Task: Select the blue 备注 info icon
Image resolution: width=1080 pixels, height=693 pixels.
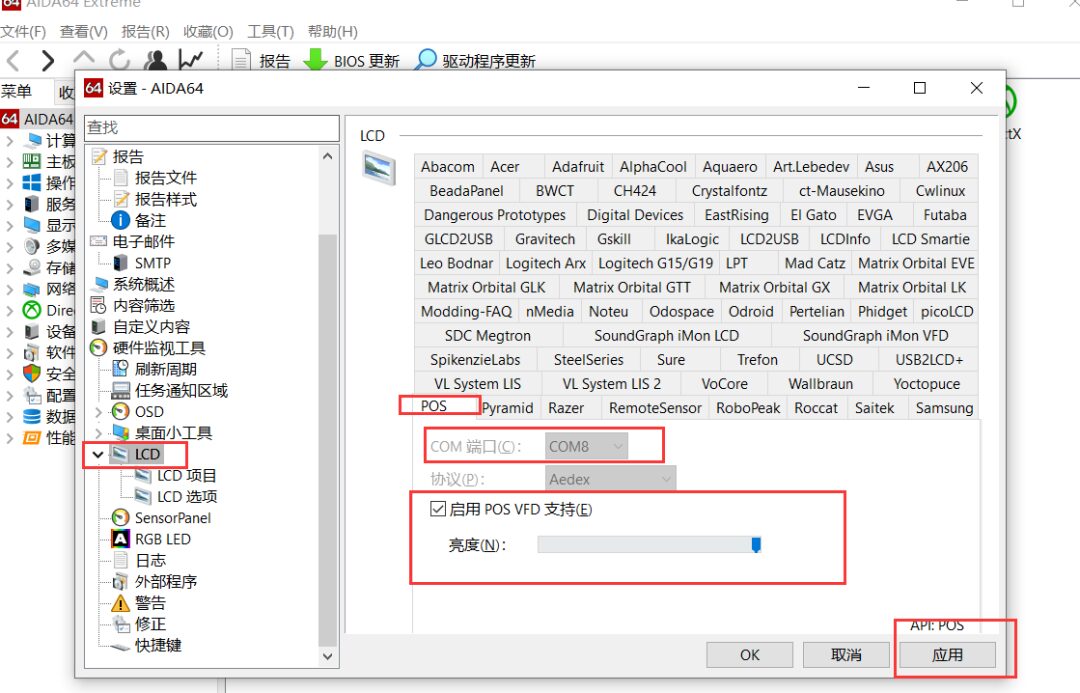Action: [x=121, y=220]
